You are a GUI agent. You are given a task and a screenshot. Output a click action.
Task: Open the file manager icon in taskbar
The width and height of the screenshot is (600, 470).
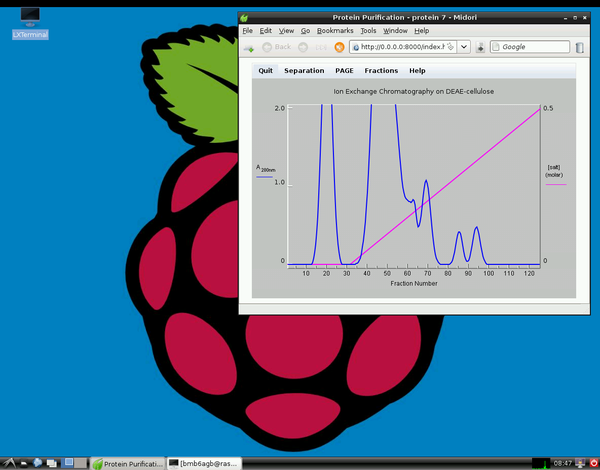[x=24, y=463]
